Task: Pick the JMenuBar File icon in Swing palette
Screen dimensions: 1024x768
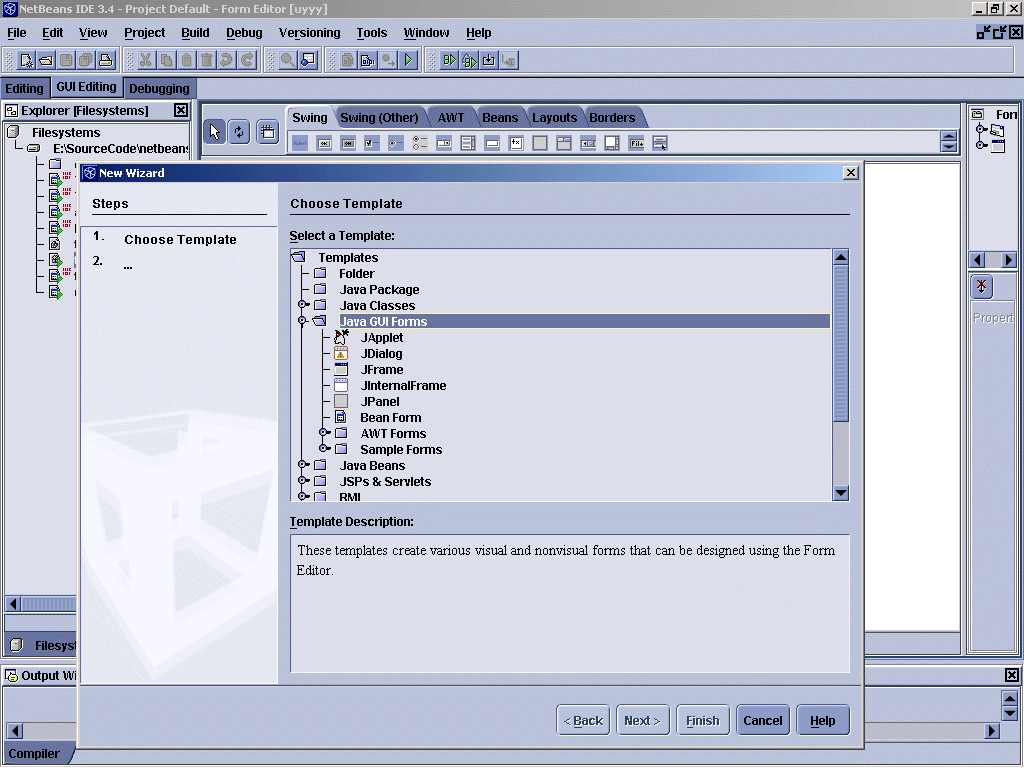Action: (x=637, y=143)
